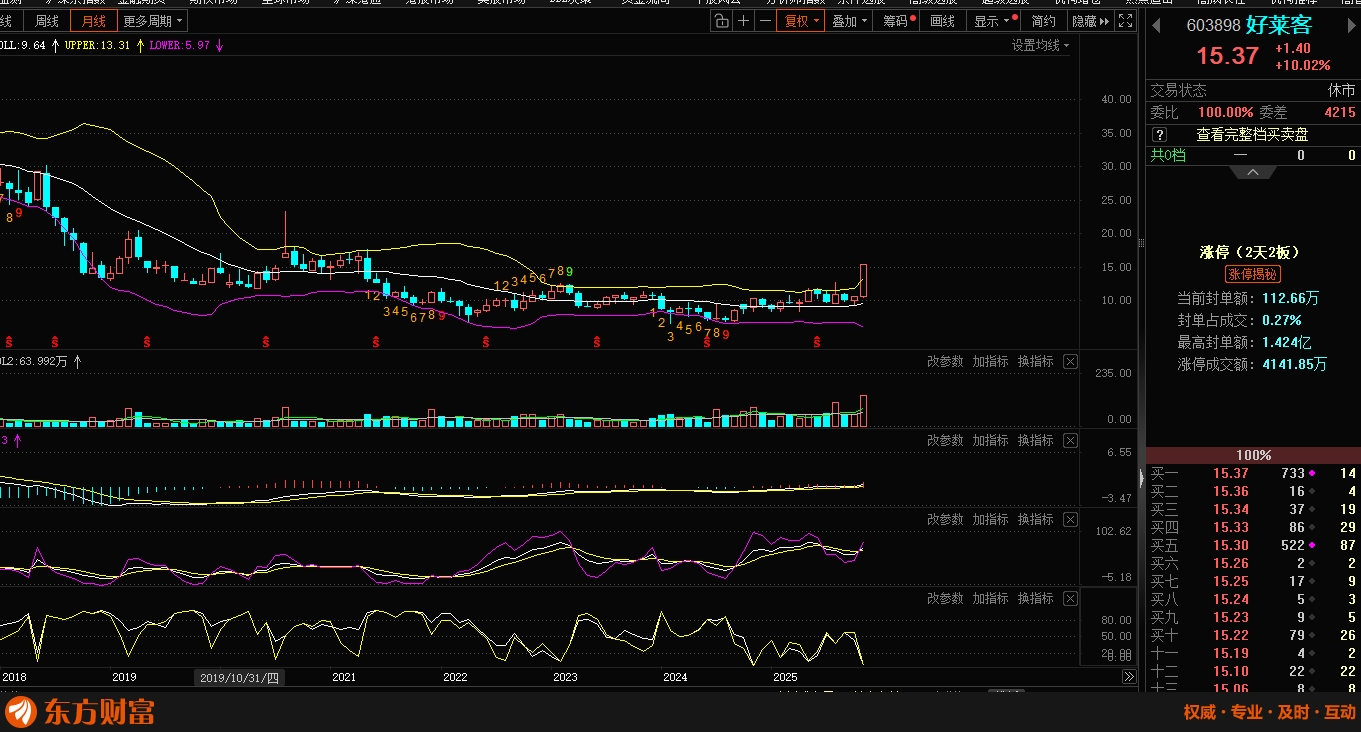Click the question mark help icon
Viewport: 1361px width, 732px height.
1159,134
